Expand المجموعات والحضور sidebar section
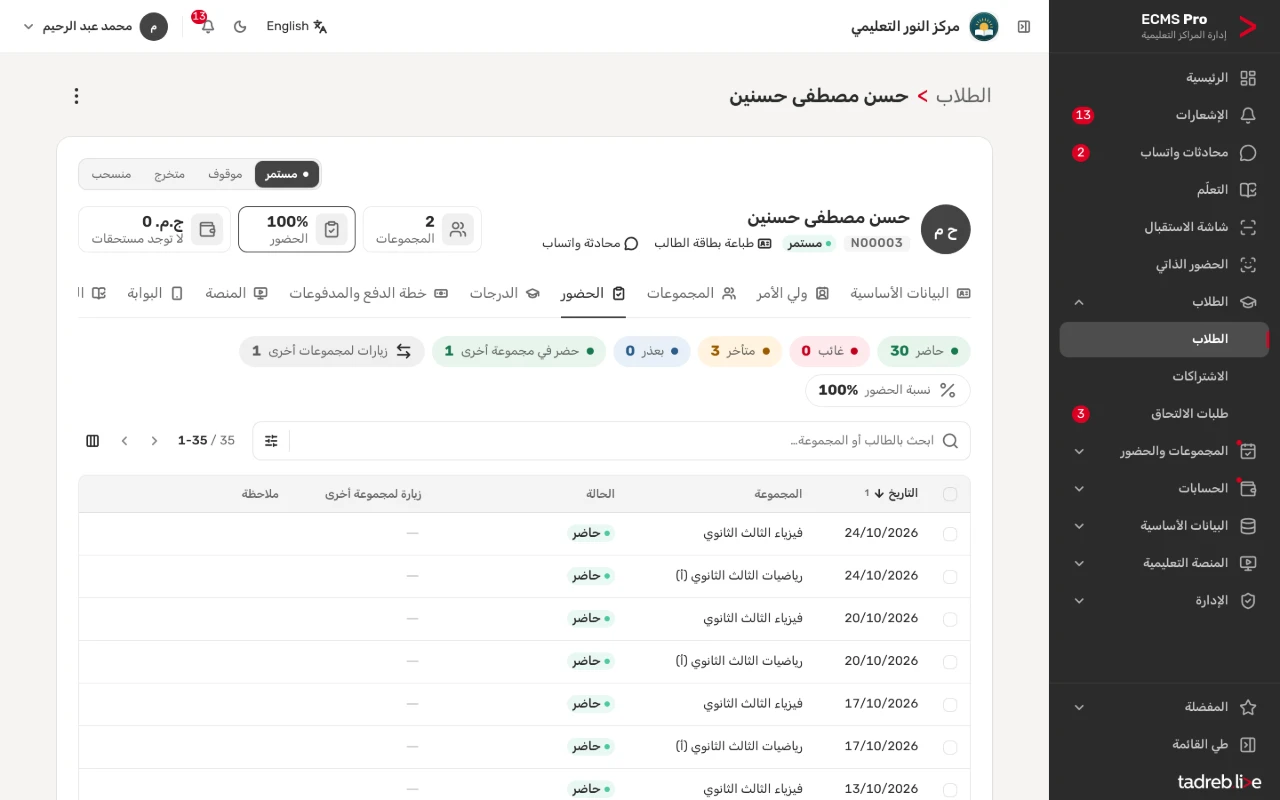 [1164, 451]
